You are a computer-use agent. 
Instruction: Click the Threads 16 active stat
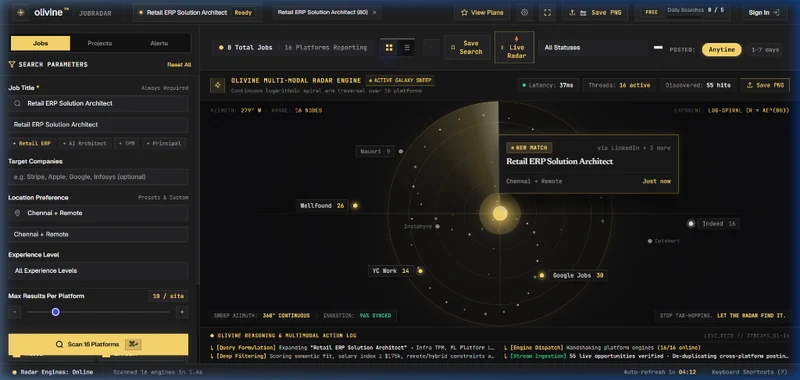(x=619, y=85)
